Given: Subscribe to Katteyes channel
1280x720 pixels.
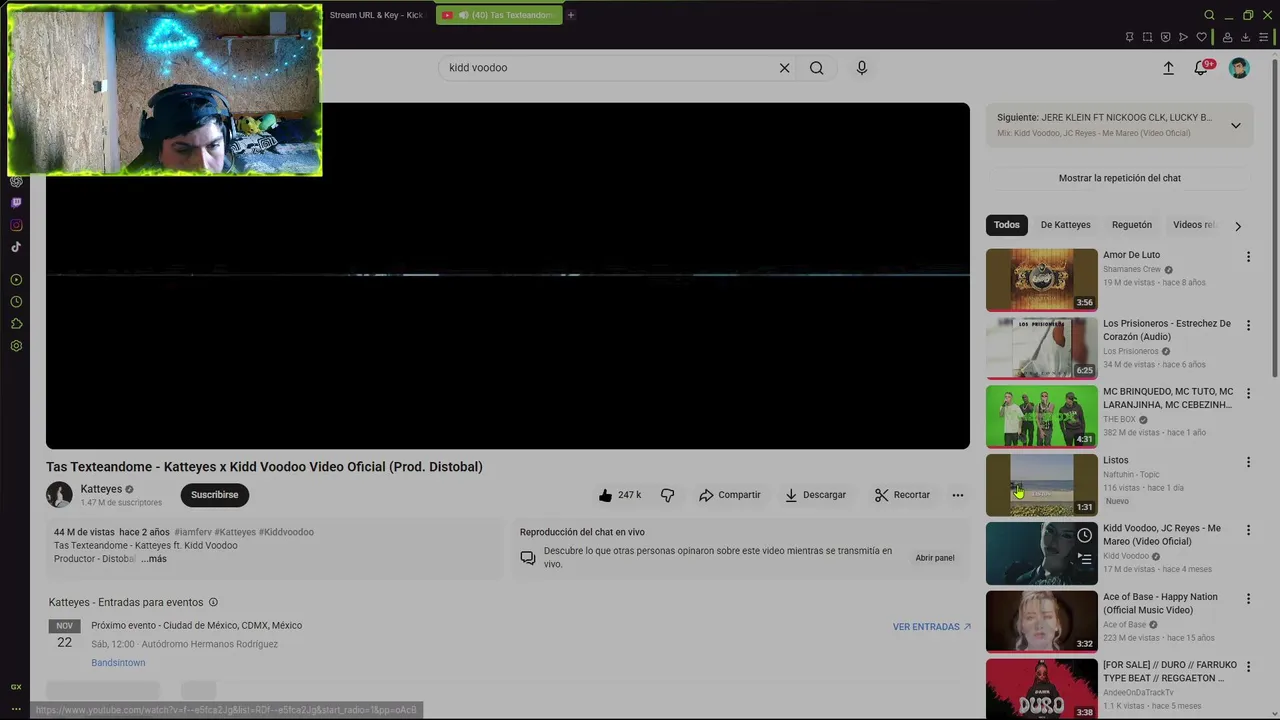Looking at the screenshot, I should click(215, 495).
